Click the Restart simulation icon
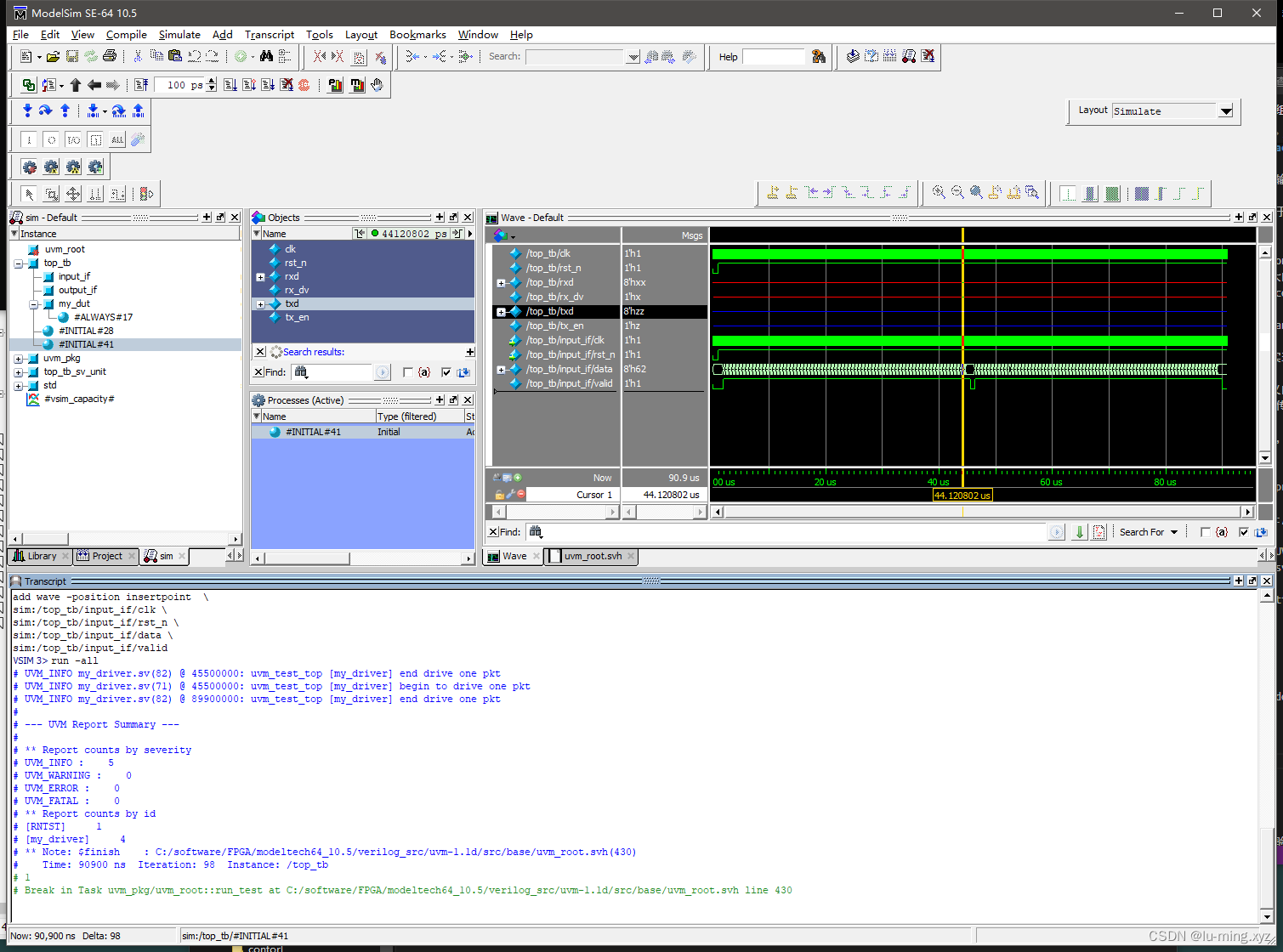Screen dimensions: 1283x952 (141, 85)
